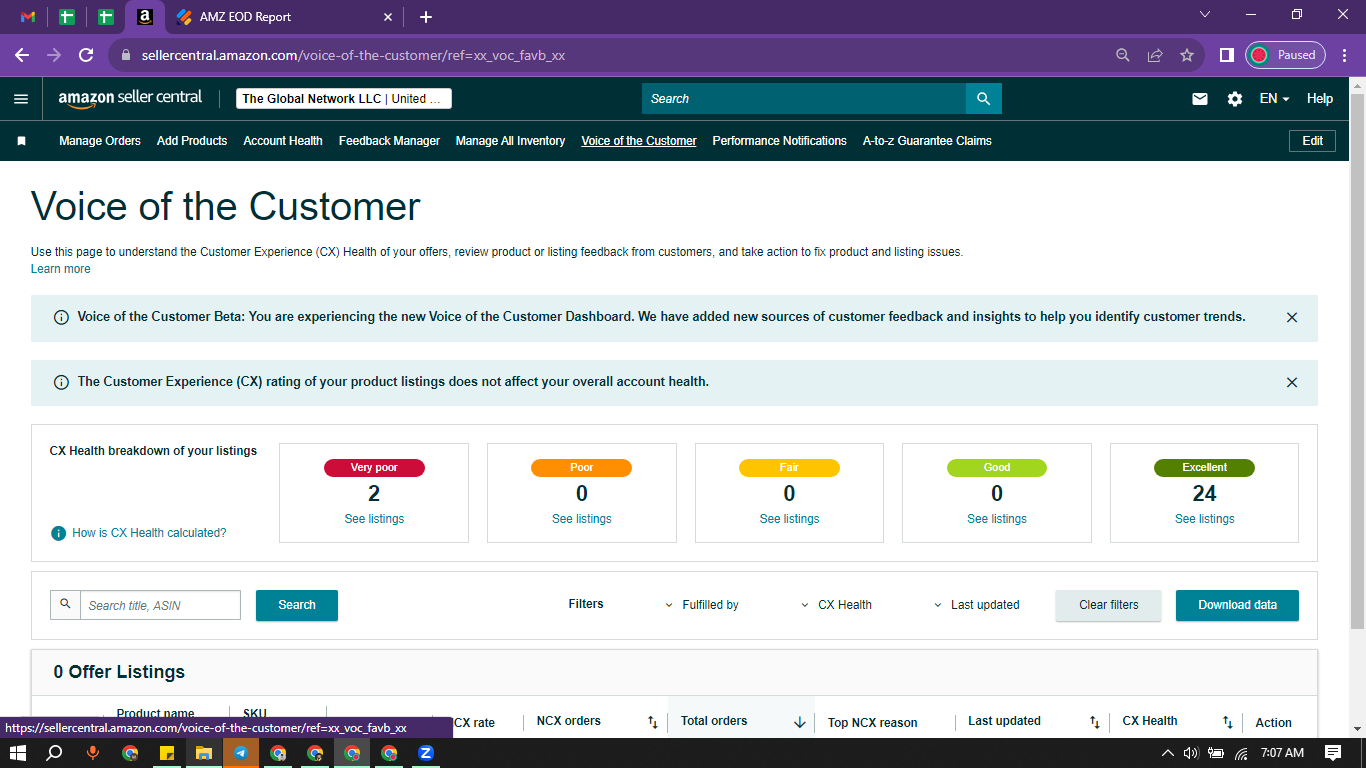Click the volume icon in the system tray
This screenshot has width=1366, height=768.
1191,753
